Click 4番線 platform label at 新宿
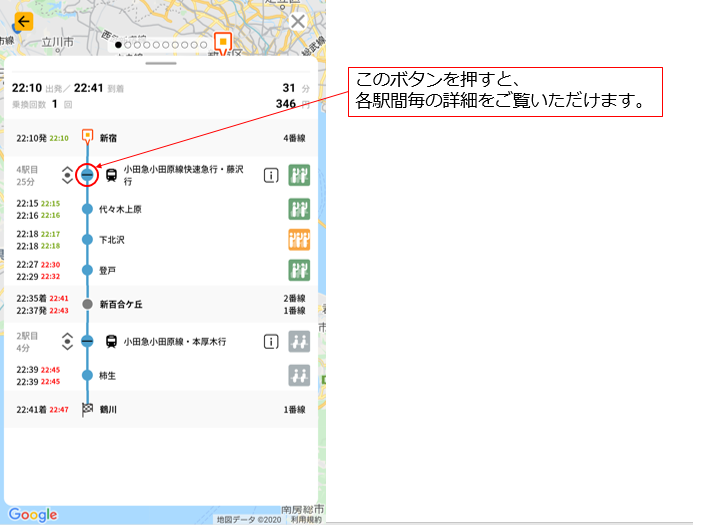Screen dimensions: 701x525 point(294,138)
